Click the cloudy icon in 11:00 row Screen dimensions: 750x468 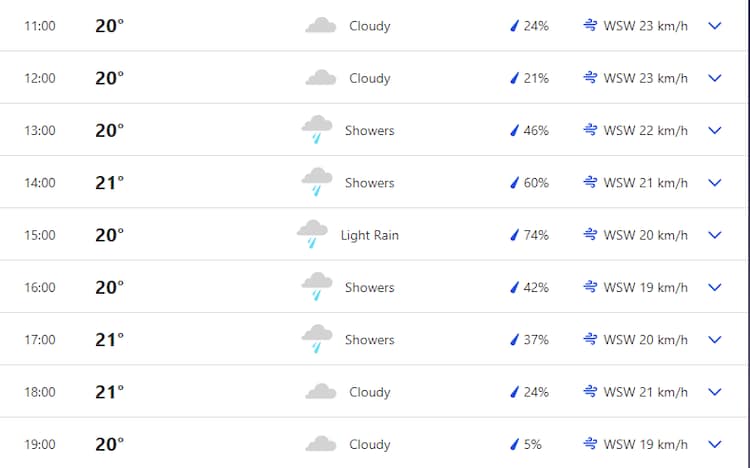(320, 26)
